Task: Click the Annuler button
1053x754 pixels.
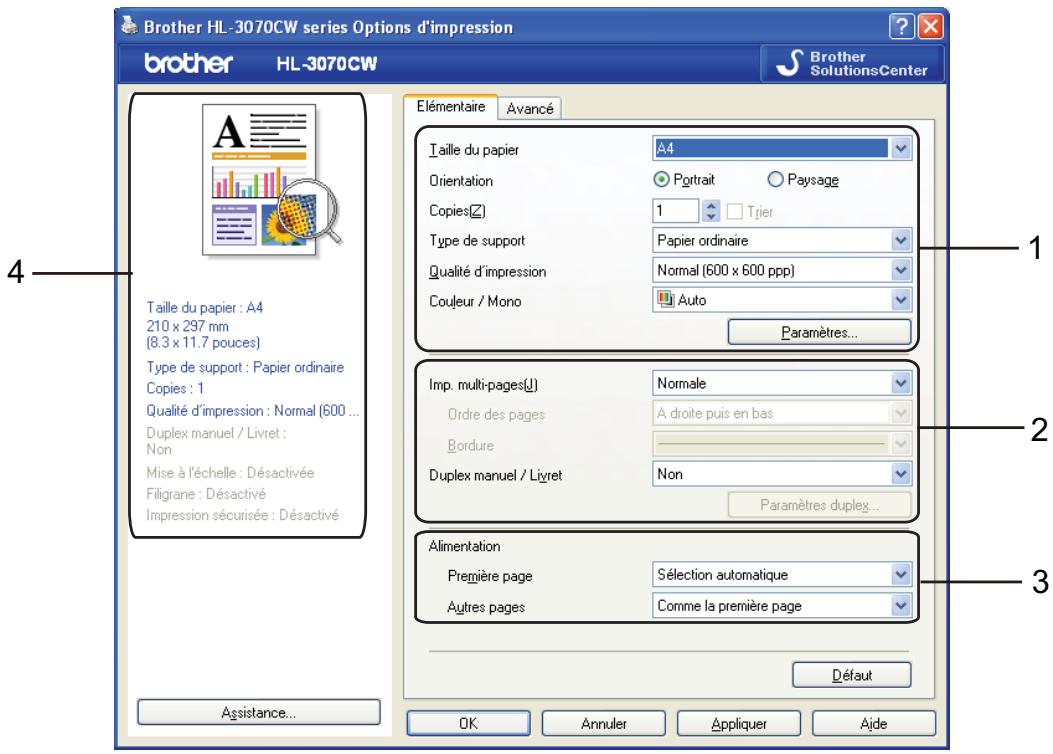Action: (x=604, y=723)
